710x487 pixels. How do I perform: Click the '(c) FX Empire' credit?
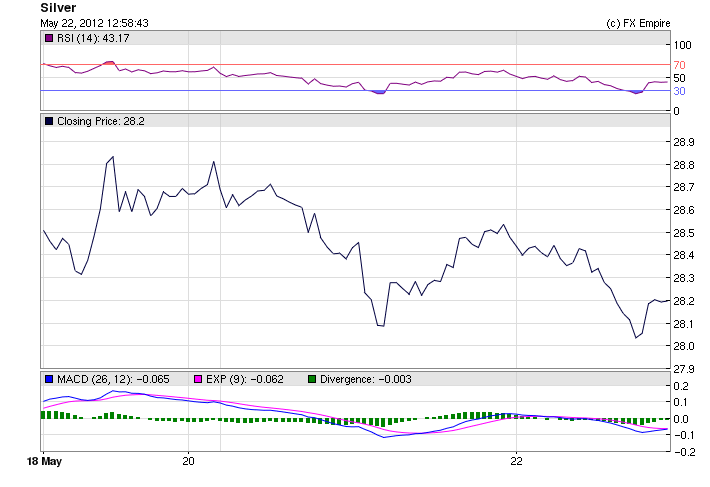click(638, 24)
